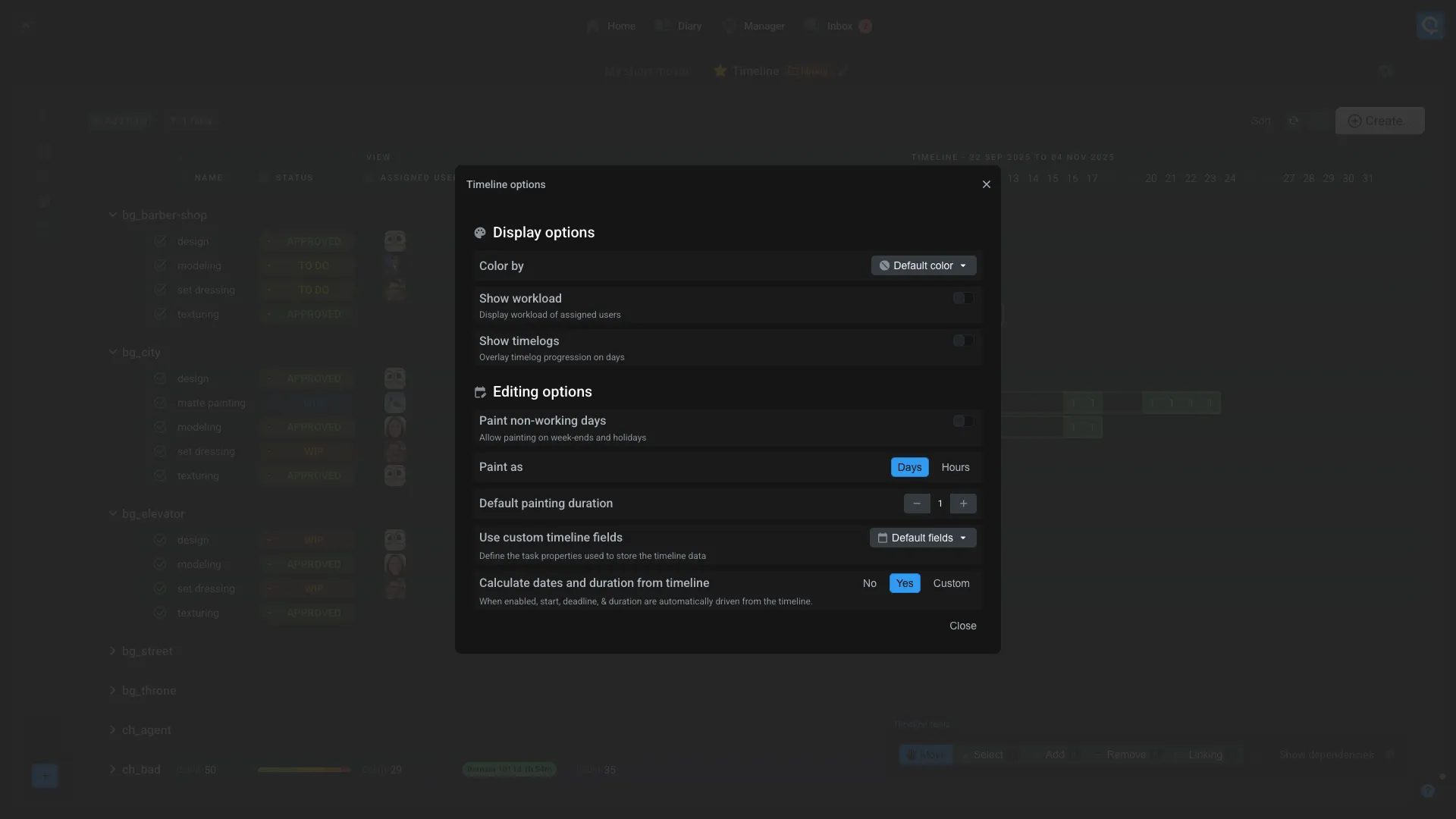The width and height of the screenshot is (1456, 819).
Task: Switch Paint as to Hours
Action: click(x=955, y=467)
